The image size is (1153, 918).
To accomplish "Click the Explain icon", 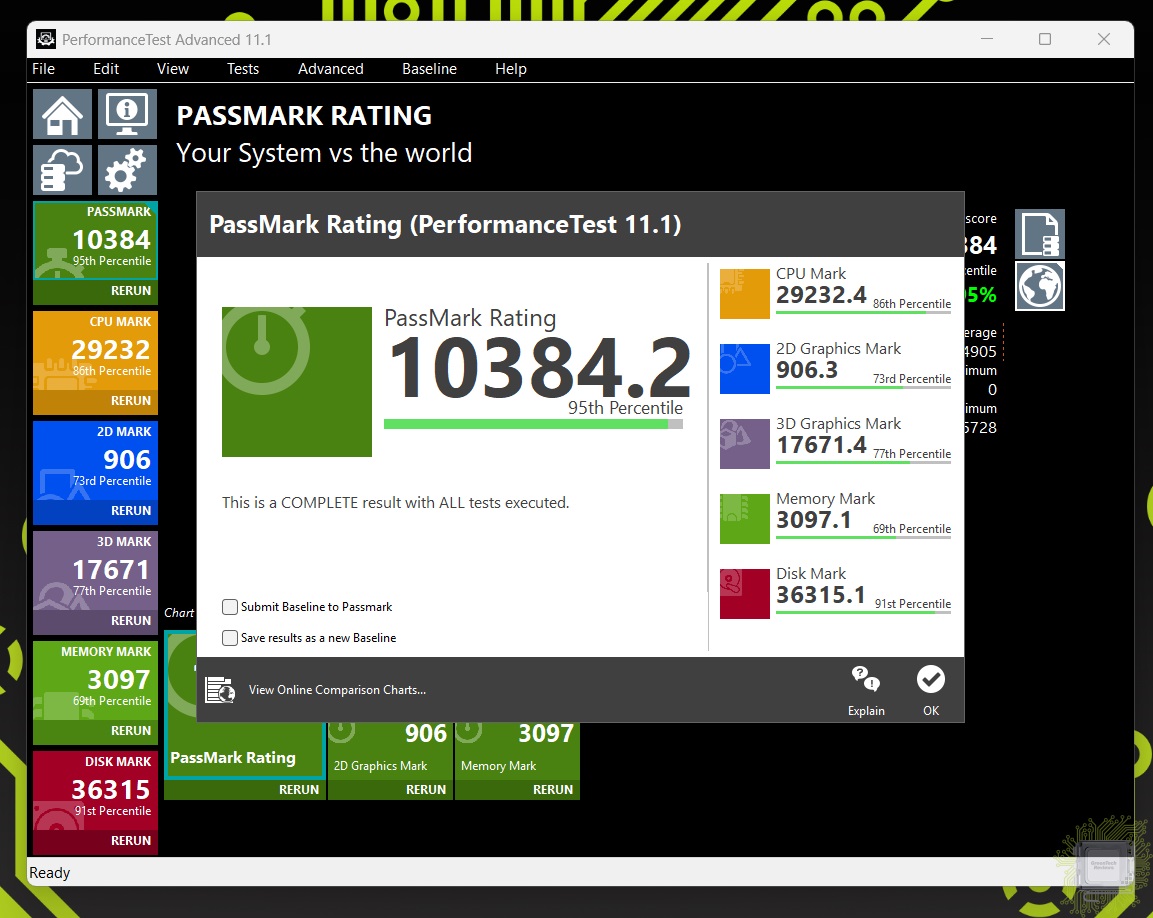I will pyautogui.click(x=865, y=679).
